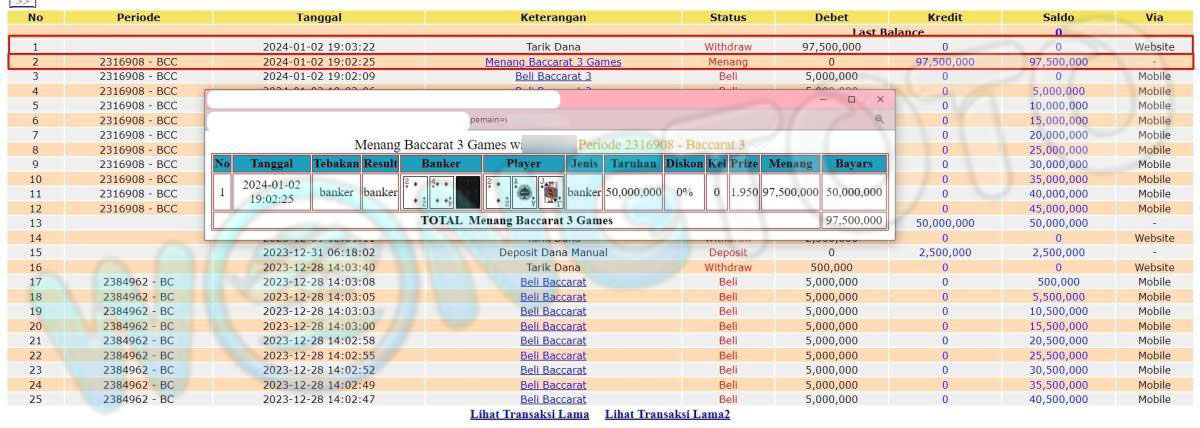Image resolution: width=1200 pixels, height=428 pixels.
Task: Click the Bayars header in popup table
Action: click(853, 163)
